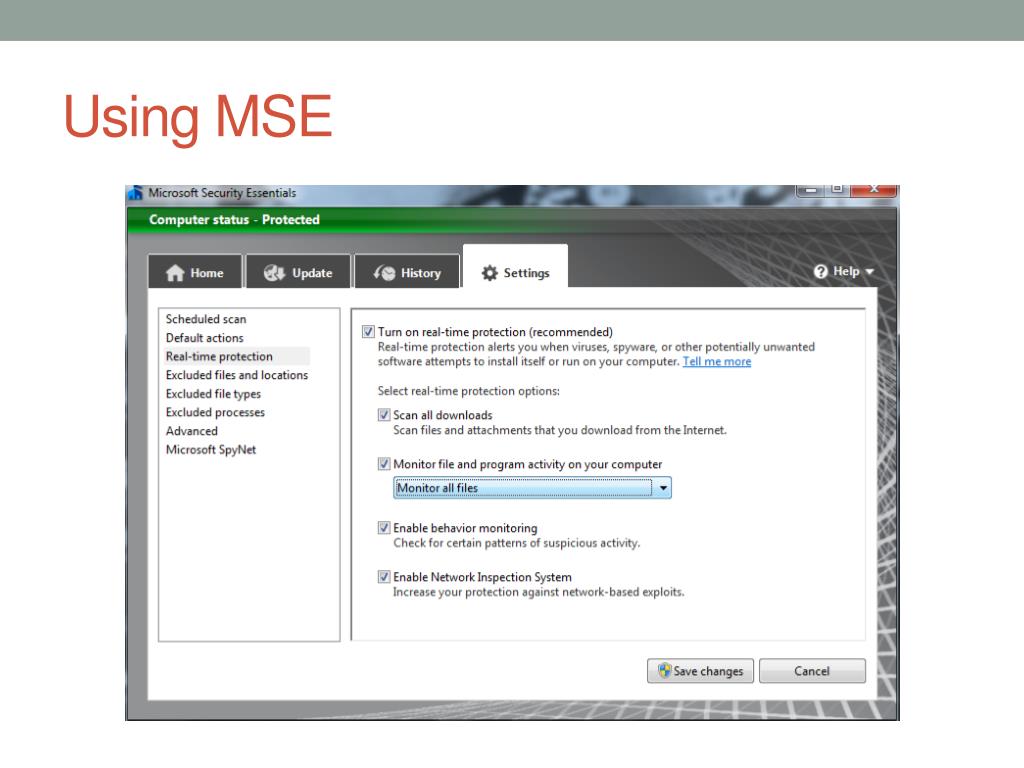Select Default actions in settings list
The height and width of the screenshot is (768, 1024).
coord(204,338)
